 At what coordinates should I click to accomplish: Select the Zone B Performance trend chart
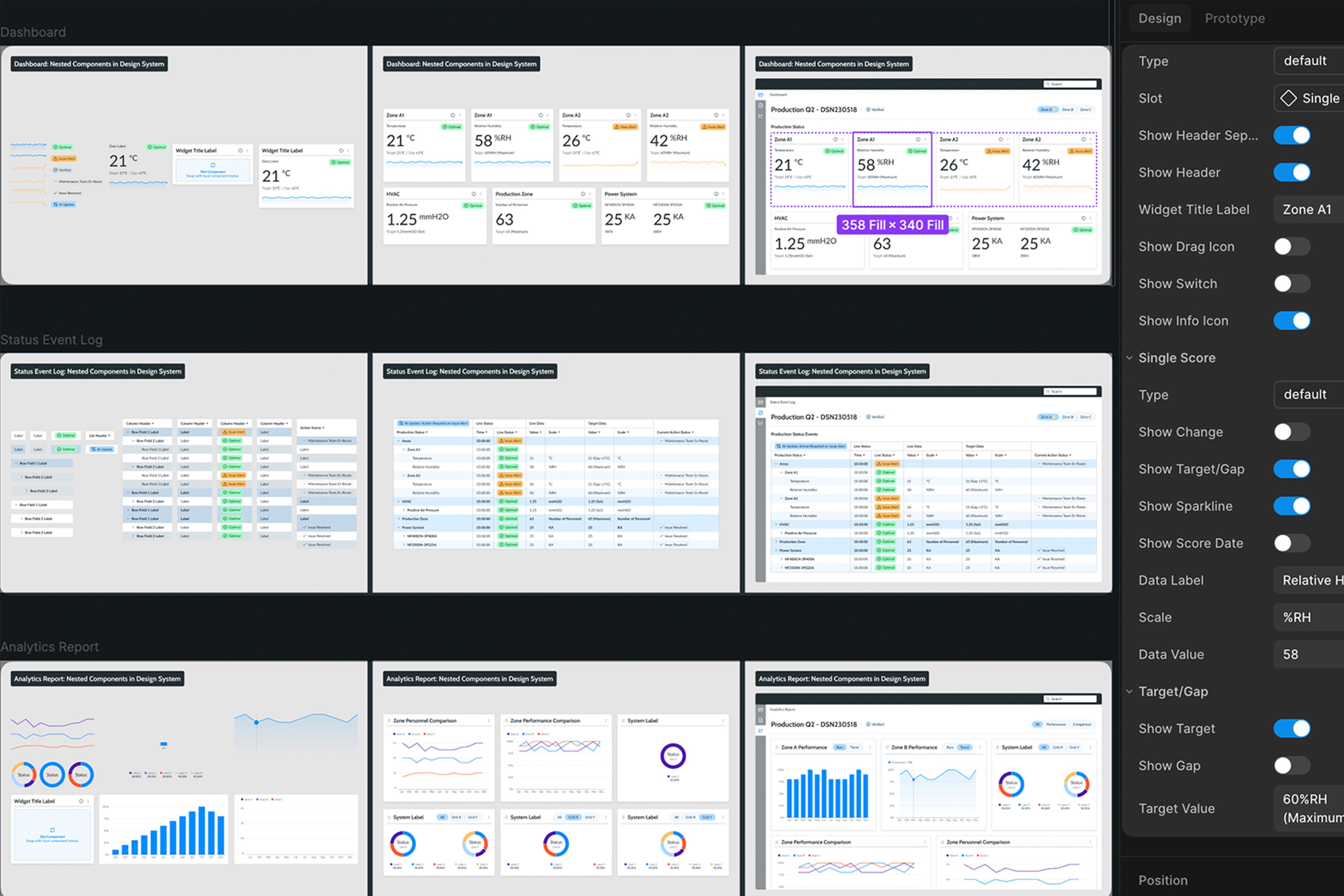(x=937, y=791)
